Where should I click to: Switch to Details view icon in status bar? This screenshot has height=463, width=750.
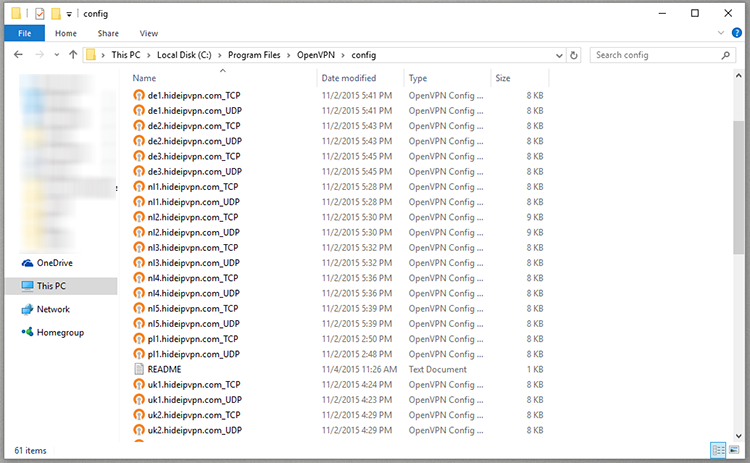click(718, 450)
